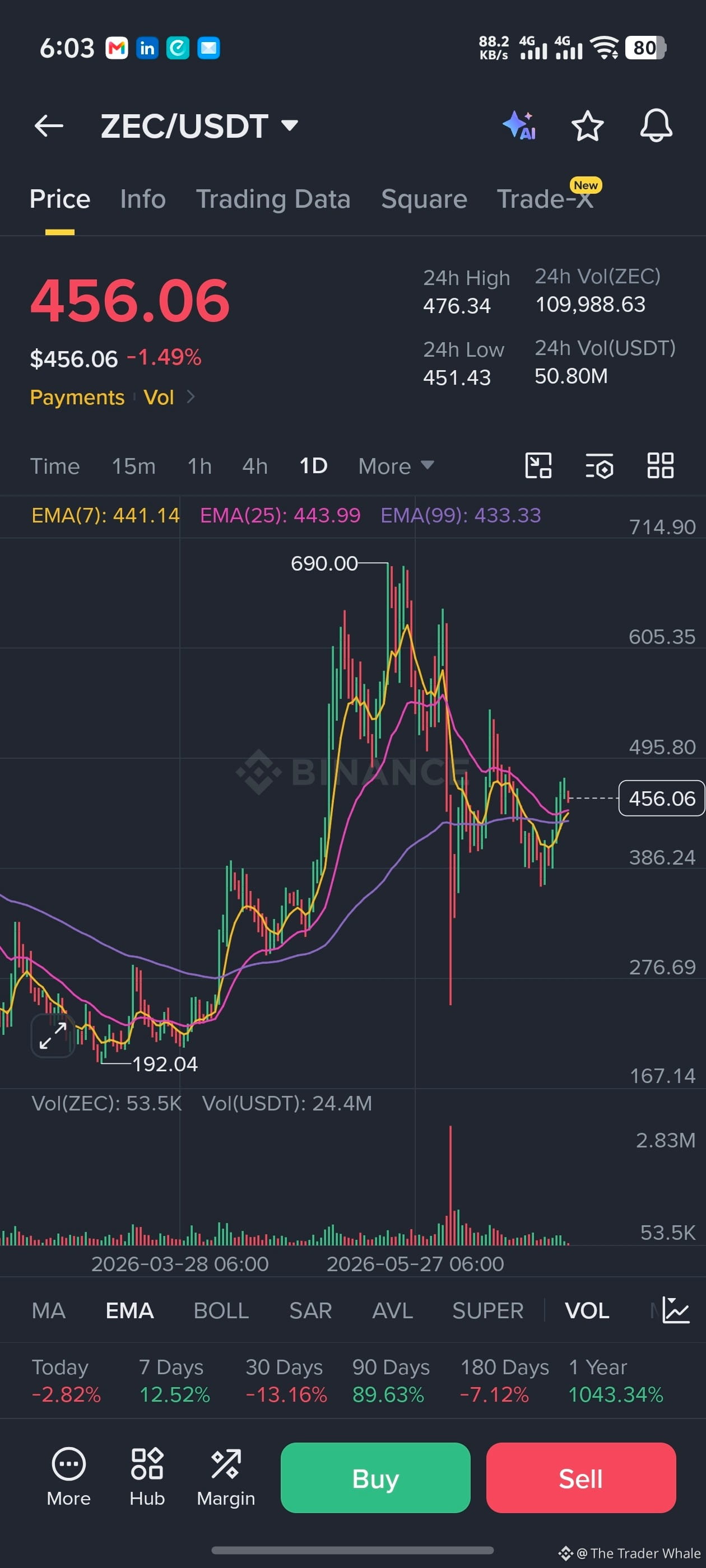Select the Time chart interval

point(55,466)
